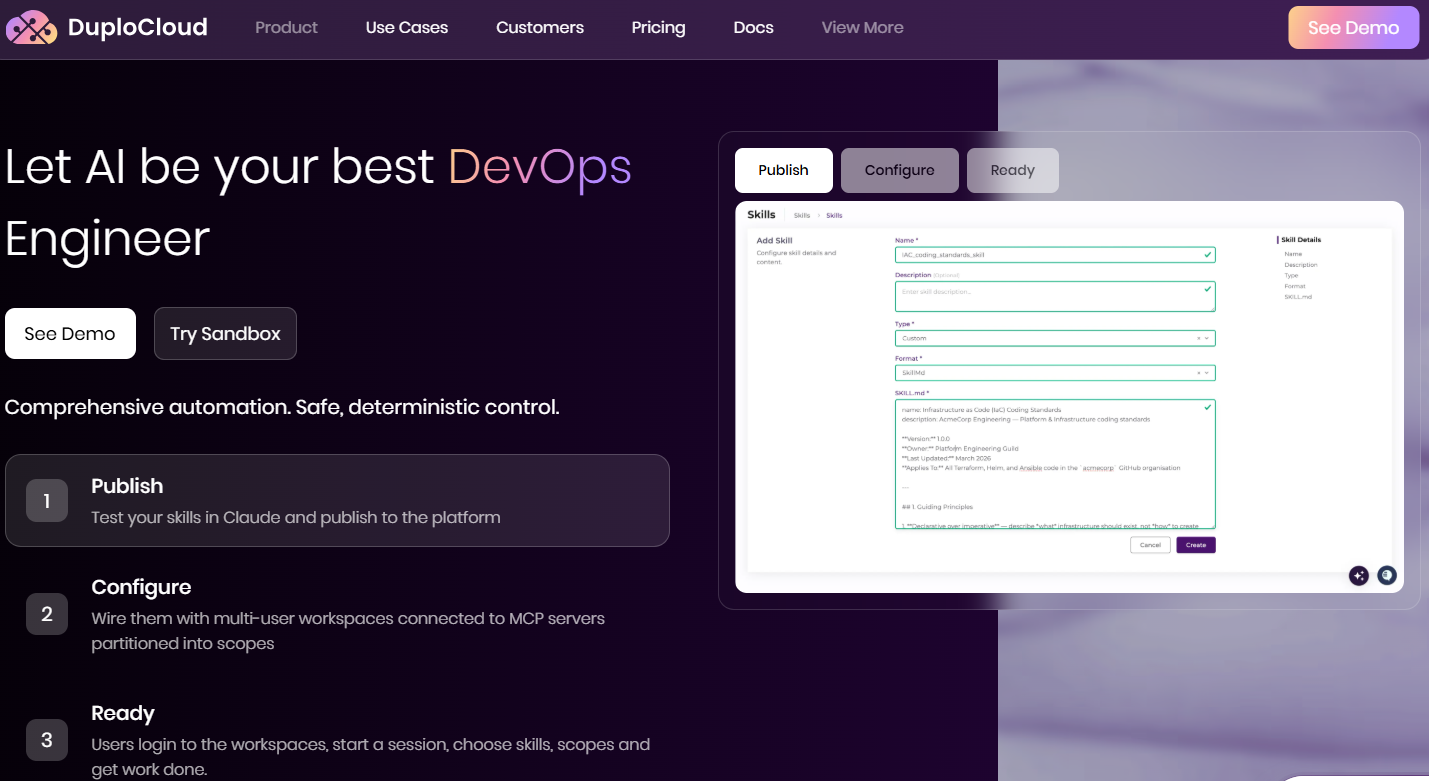Clear the Type field with its x icon
Viewport: 1429px width, 781px height.
coord(1199,338)
